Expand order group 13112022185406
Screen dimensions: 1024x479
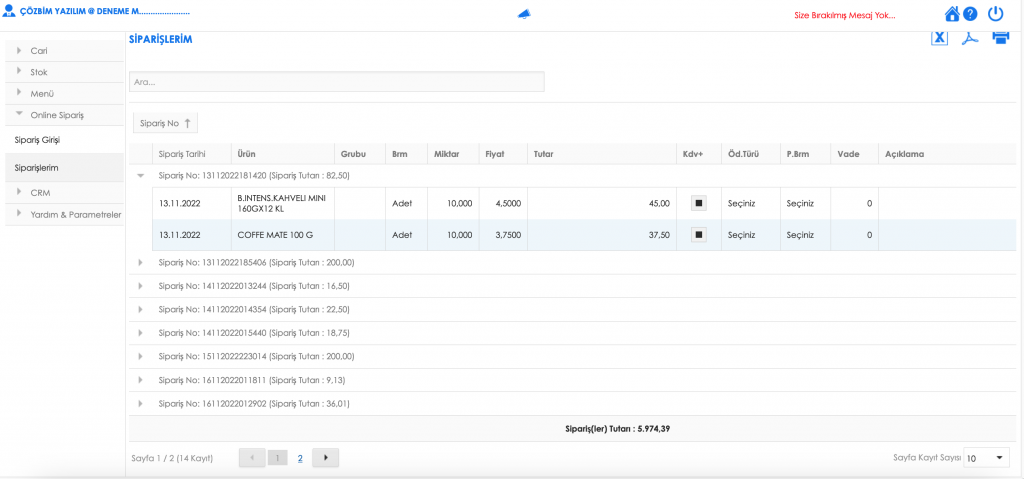click(141, 262)
